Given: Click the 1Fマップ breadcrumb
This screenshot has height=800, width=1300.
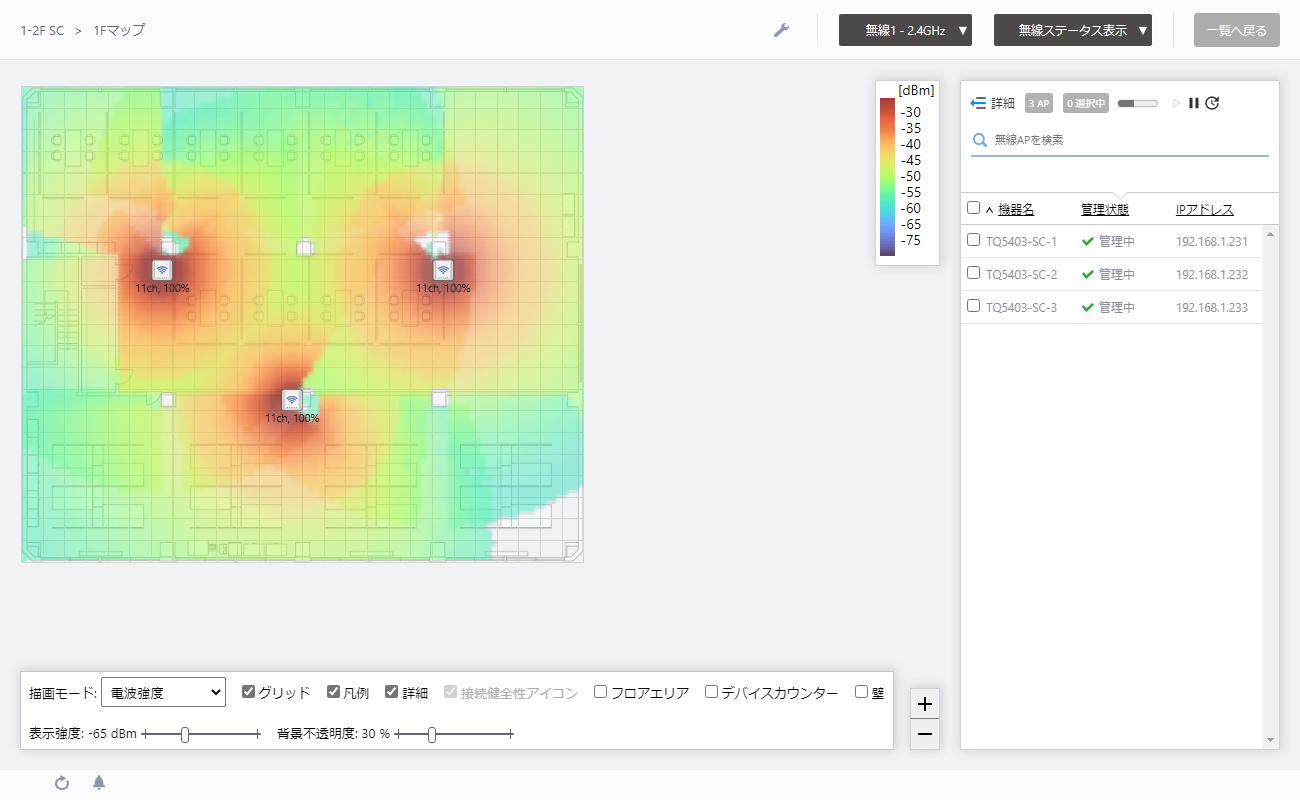Looking at the screenshot, I should coord(119,31).
